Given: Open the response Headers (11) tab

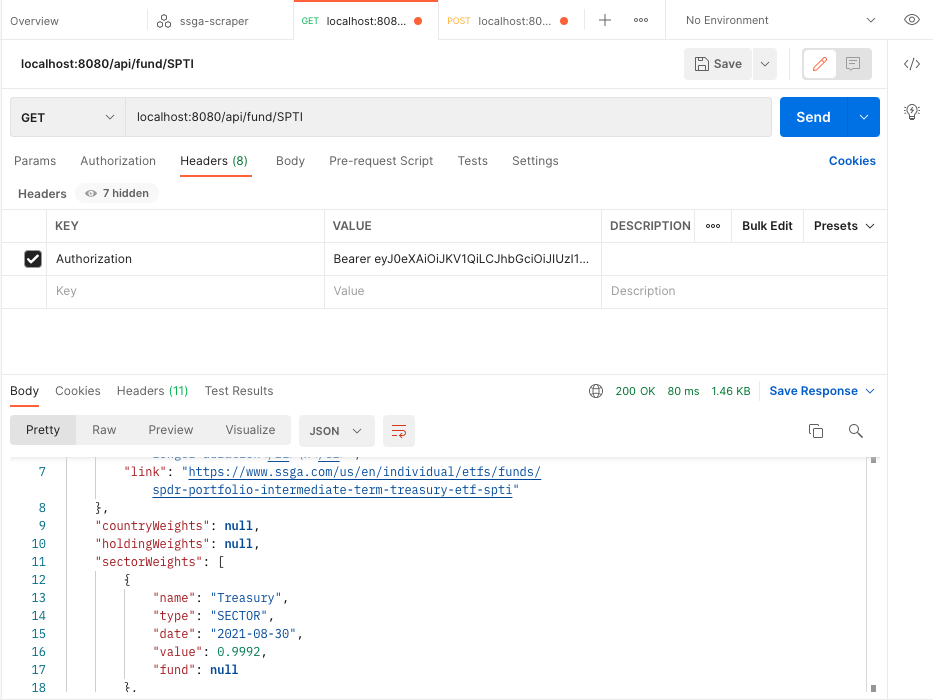Looking at the screenshot, I should coord(152,391).
